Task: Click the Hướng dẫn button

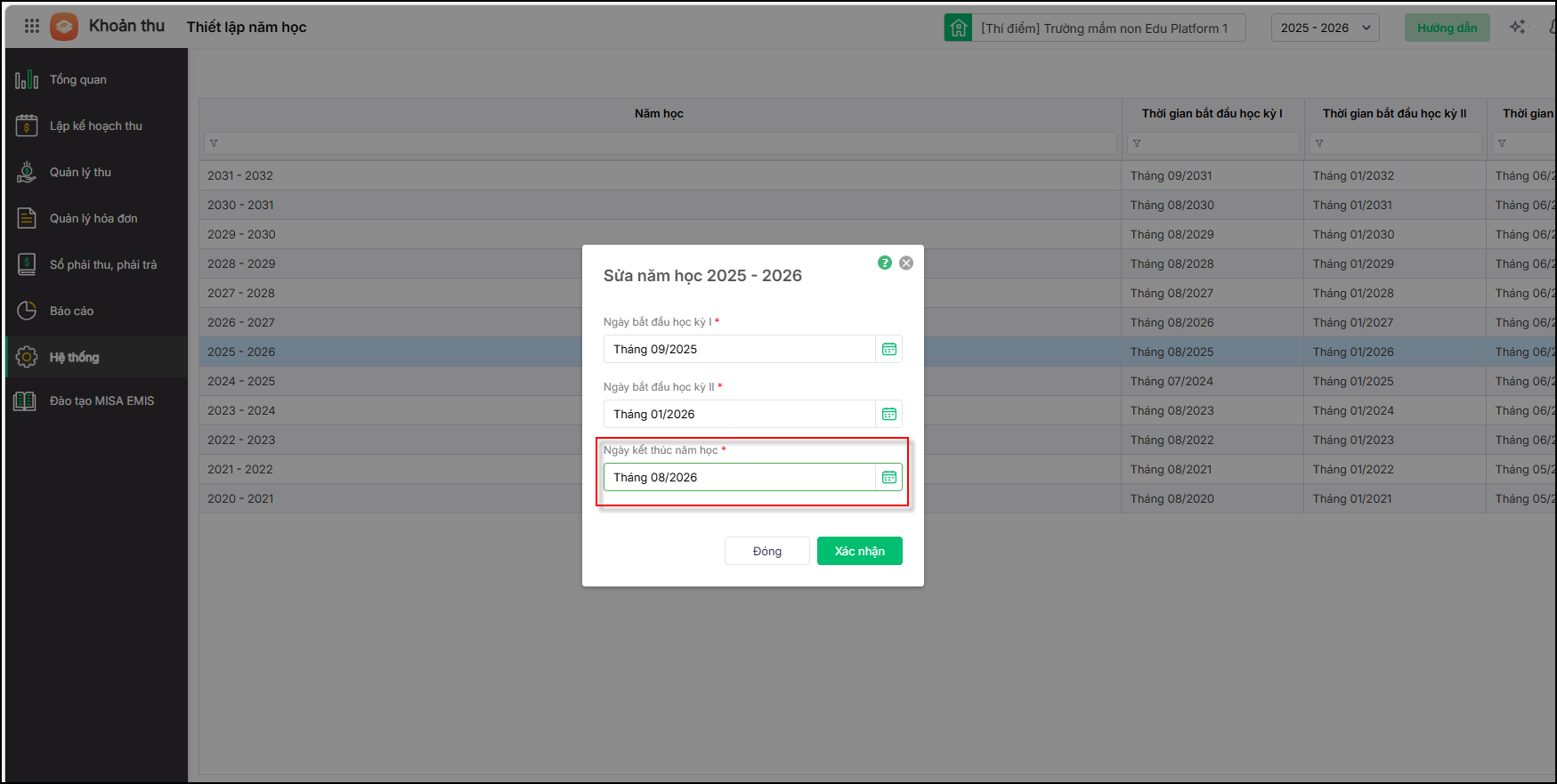Action: pyautogui.click(x=1448, y=28)
